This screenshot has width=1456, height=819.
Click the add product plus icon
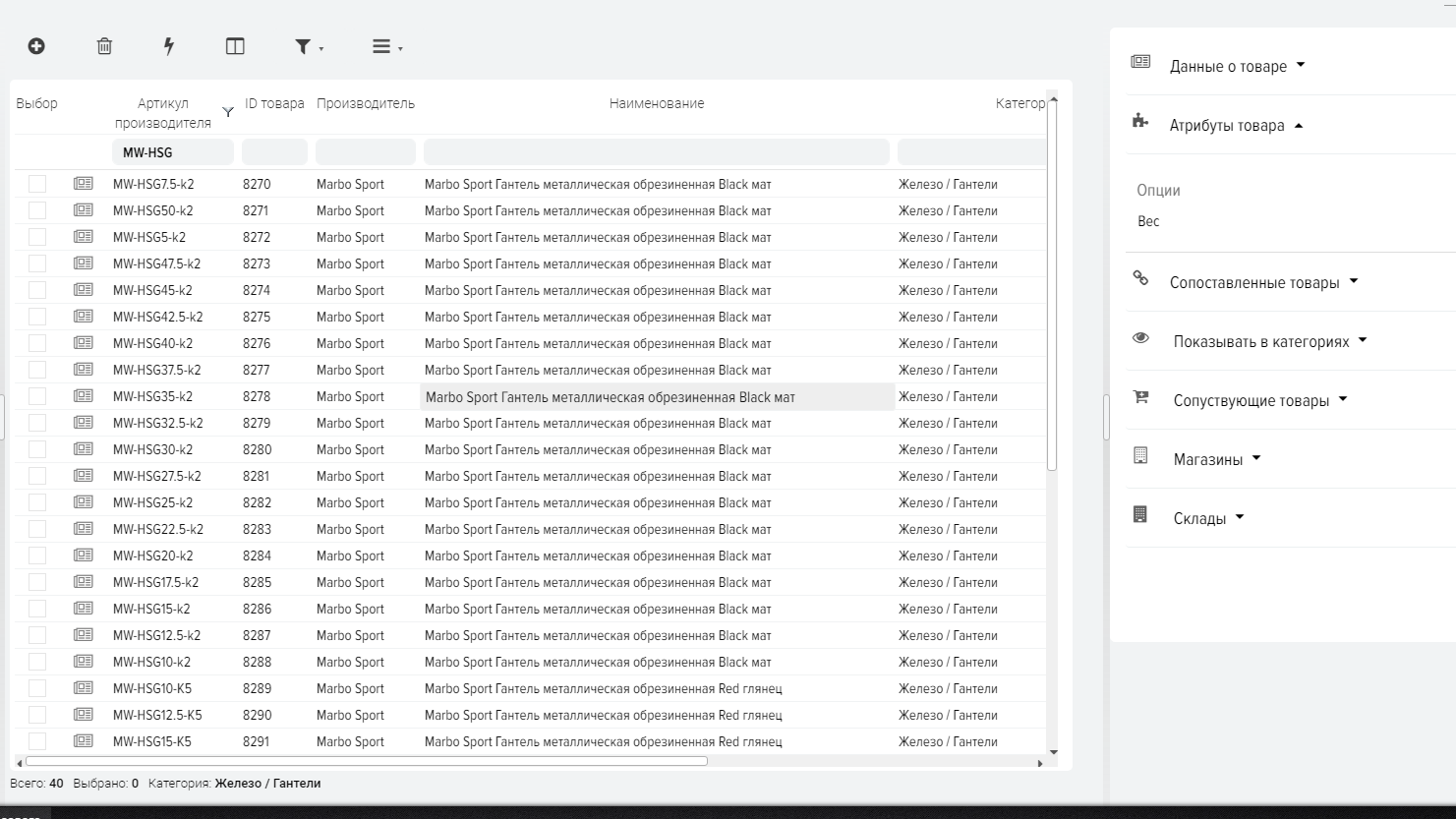click(36, 46)
